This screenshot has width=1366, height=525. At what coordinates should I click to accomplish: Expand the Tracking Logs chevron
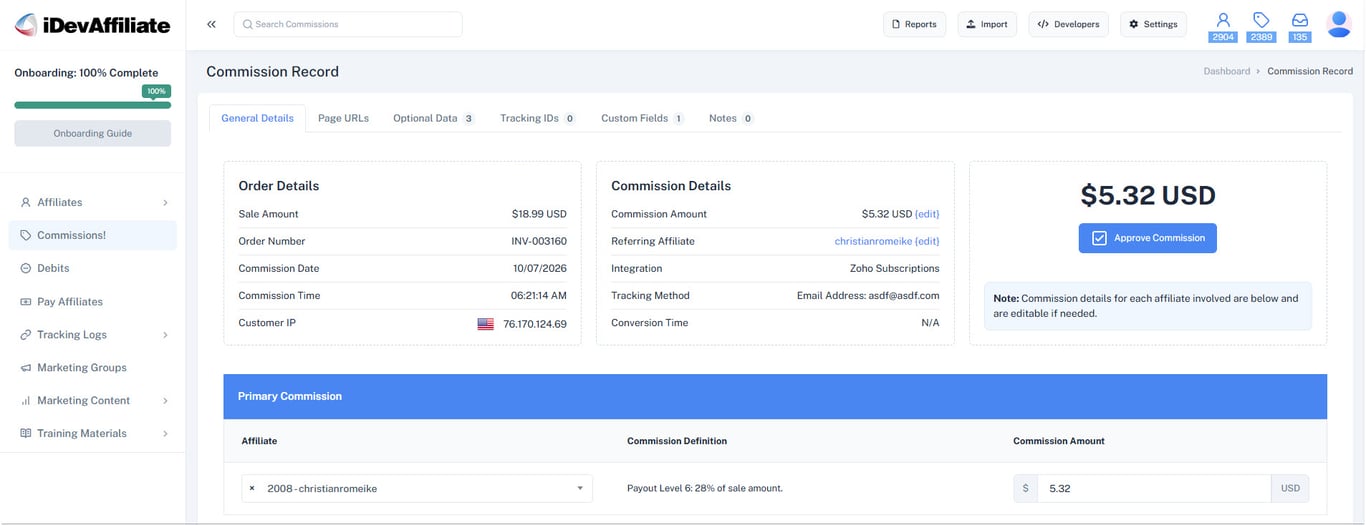(165, 334)
